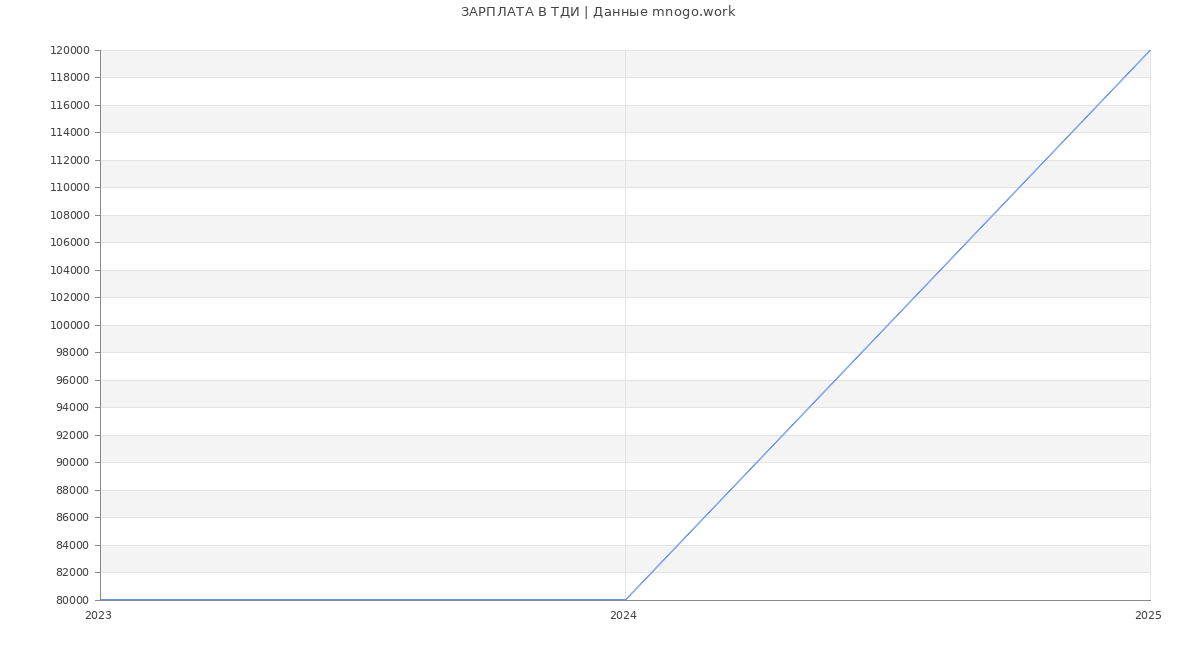Select the 90000 y-axis label
This screenshot has width=1200, height=650.
tap(72, 462)
